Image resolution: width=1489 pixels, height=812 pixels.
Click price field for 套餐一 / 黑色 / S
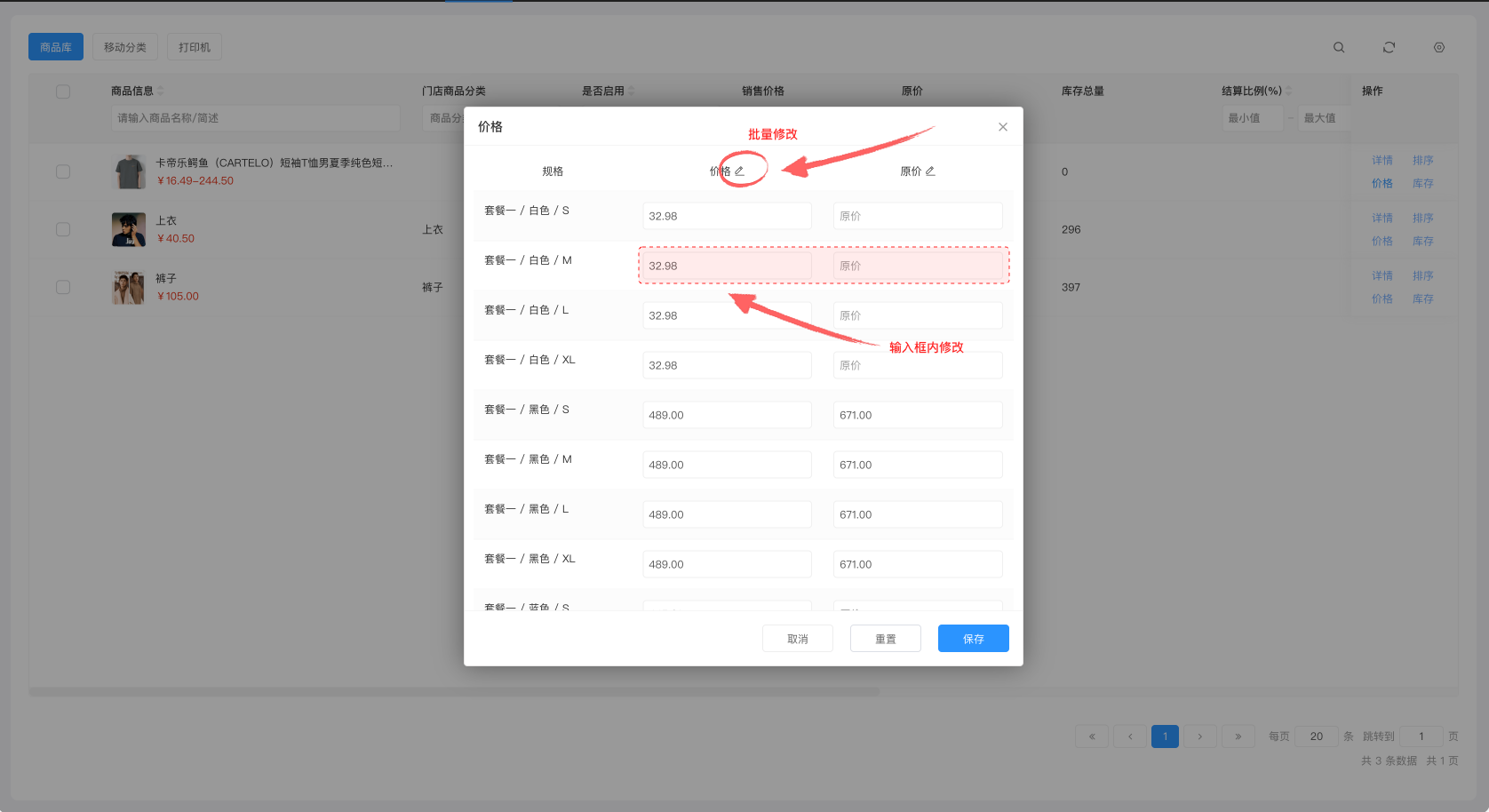tap(726, 415)
